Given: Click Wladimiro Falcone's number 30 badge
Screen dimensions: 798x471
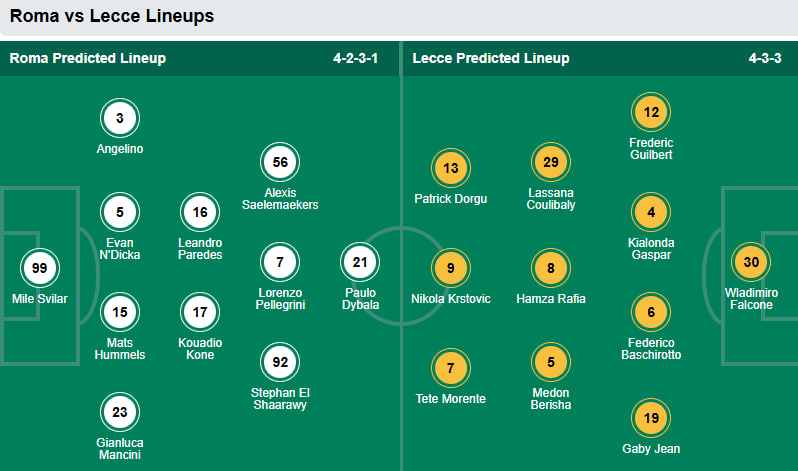Looking at the screenshot, I should 751,262.
